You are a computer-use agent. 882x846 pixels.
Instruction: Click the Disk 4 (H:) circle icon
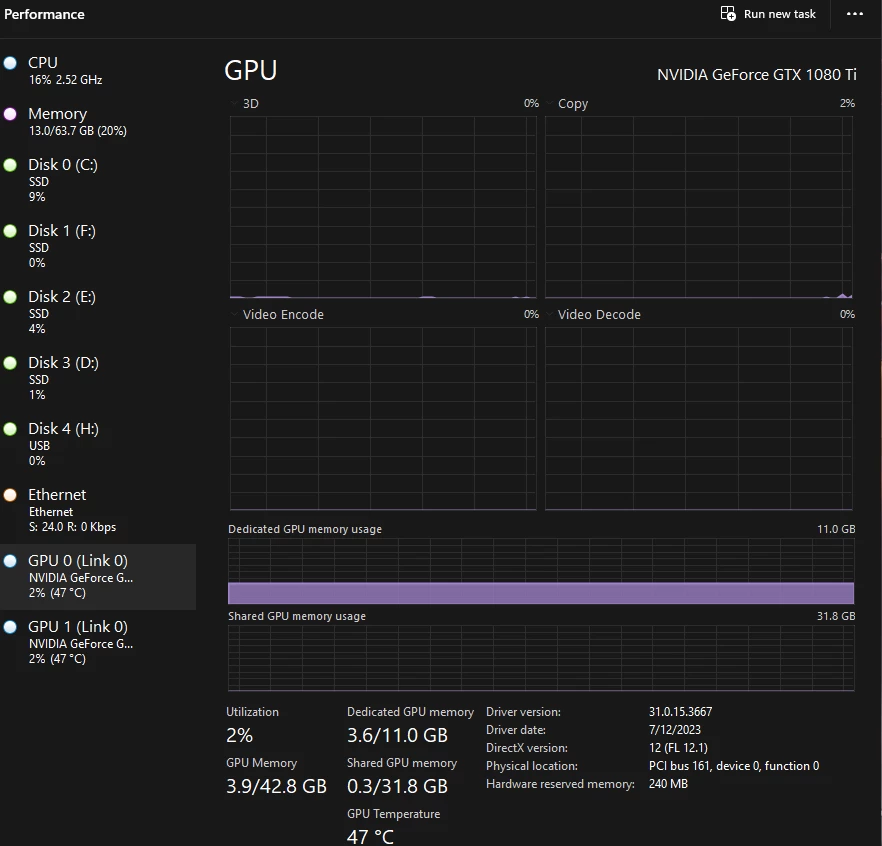click(x=10, y=429)
